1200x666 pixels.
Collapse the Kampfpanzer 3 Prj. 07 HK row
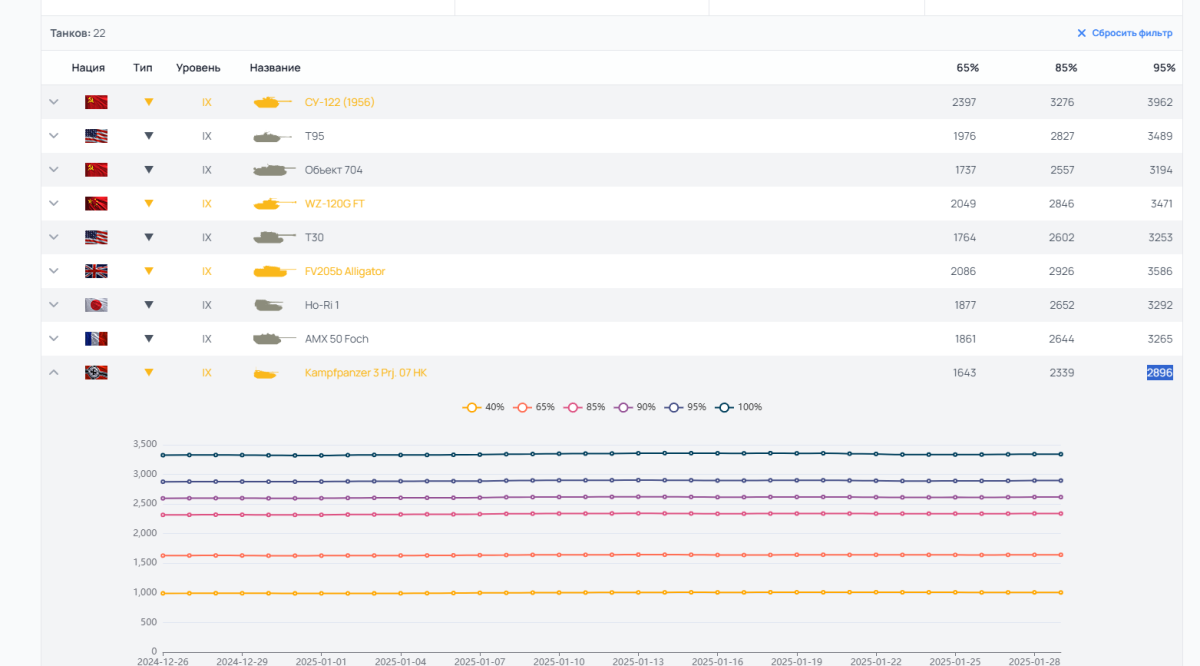pos(54,373)
